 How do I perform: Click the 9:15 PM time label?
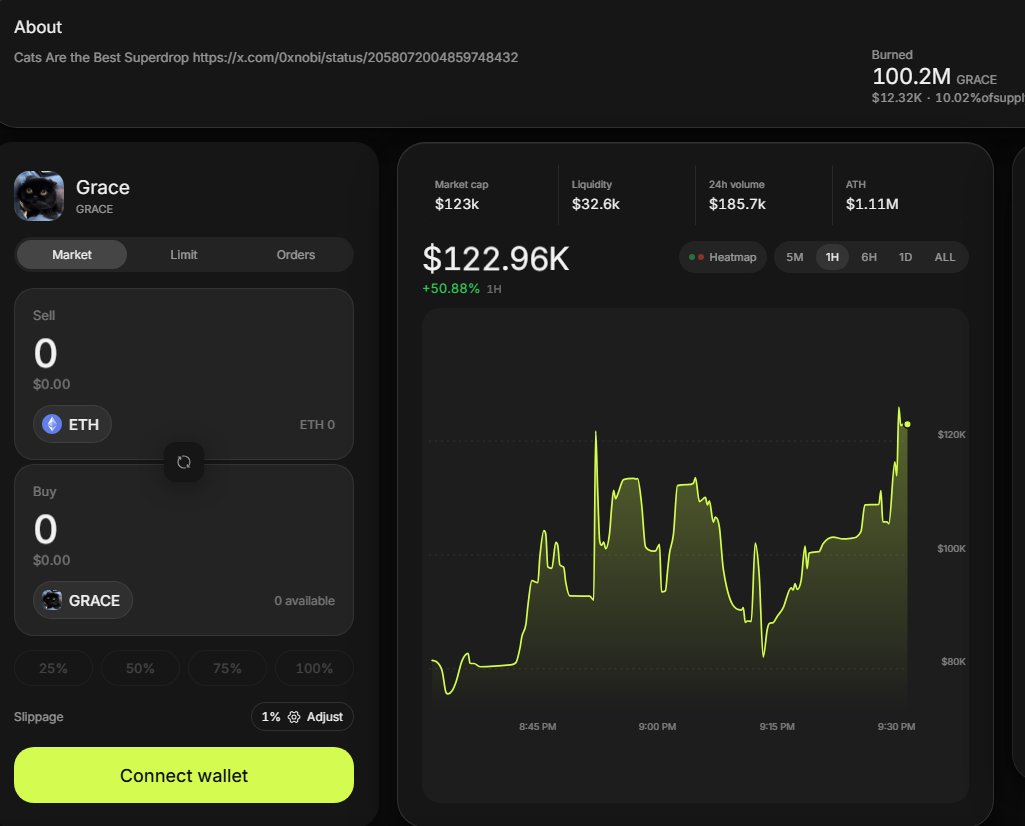pos(777,727)
